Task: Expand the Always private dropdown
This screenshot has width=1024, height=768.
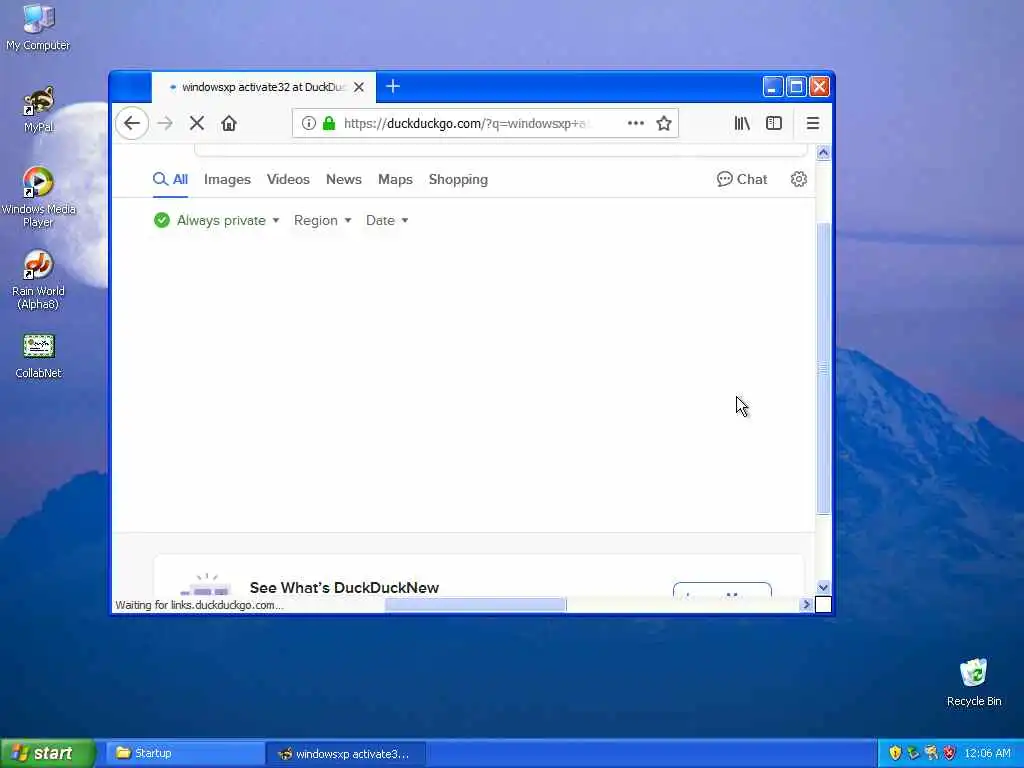Action: (217, 220)
